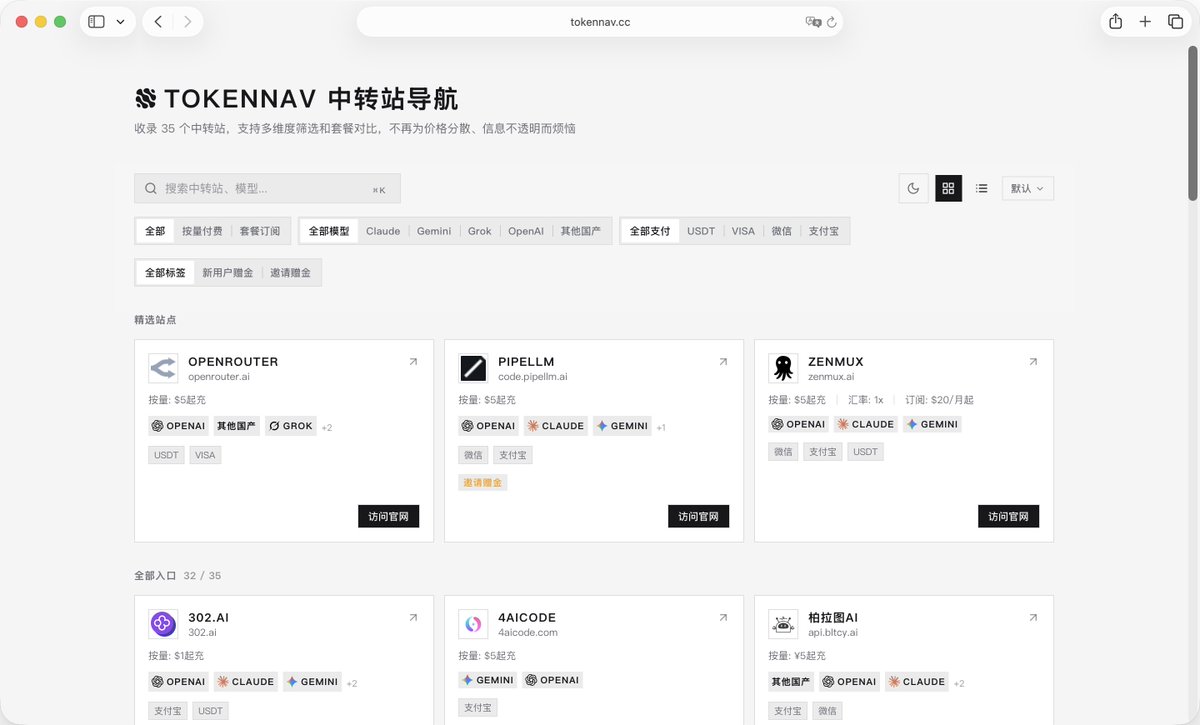
Task: Click the TOKENNAV logo icon
Action: pyautogui.click(x=146, y=98)
